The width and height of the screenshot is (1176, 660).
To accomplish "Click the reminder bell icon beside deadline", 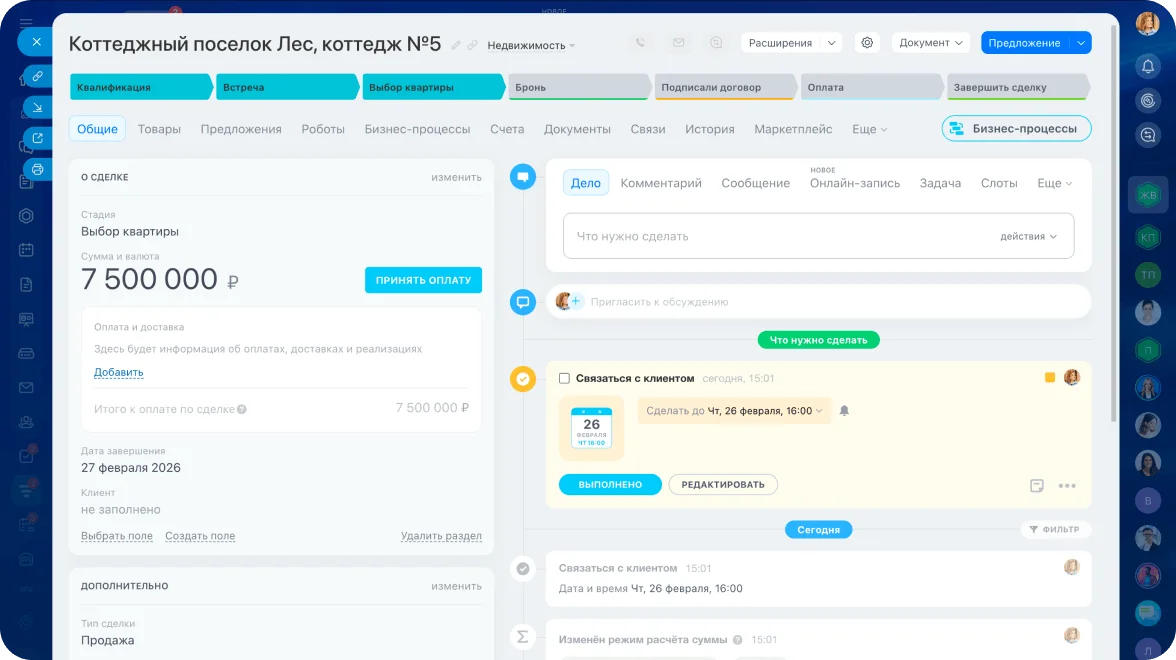I will pos(844,411).
